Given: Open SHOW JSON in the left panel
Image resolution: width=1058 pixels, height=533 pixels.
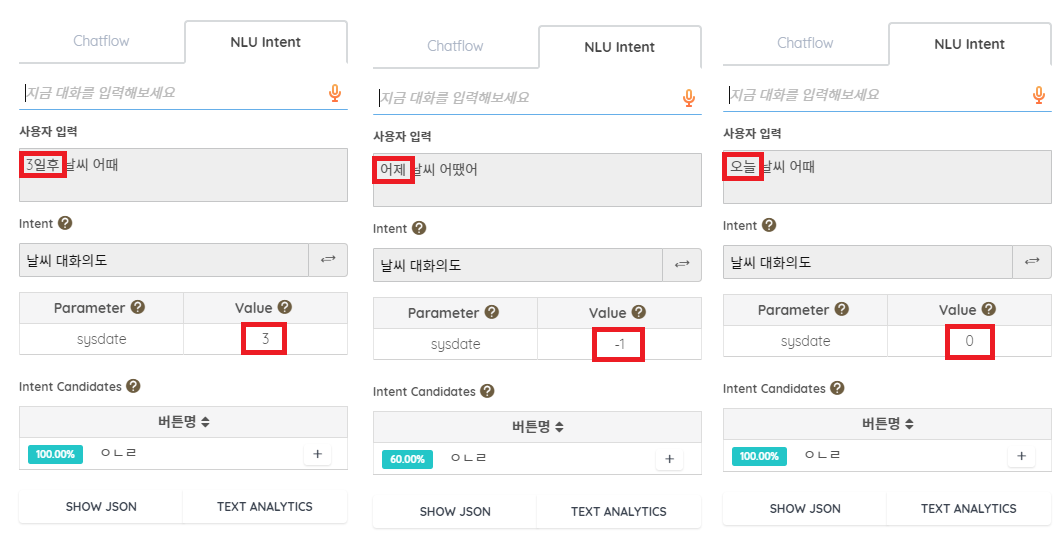Looking at the screenshot, I should (101, 507).
